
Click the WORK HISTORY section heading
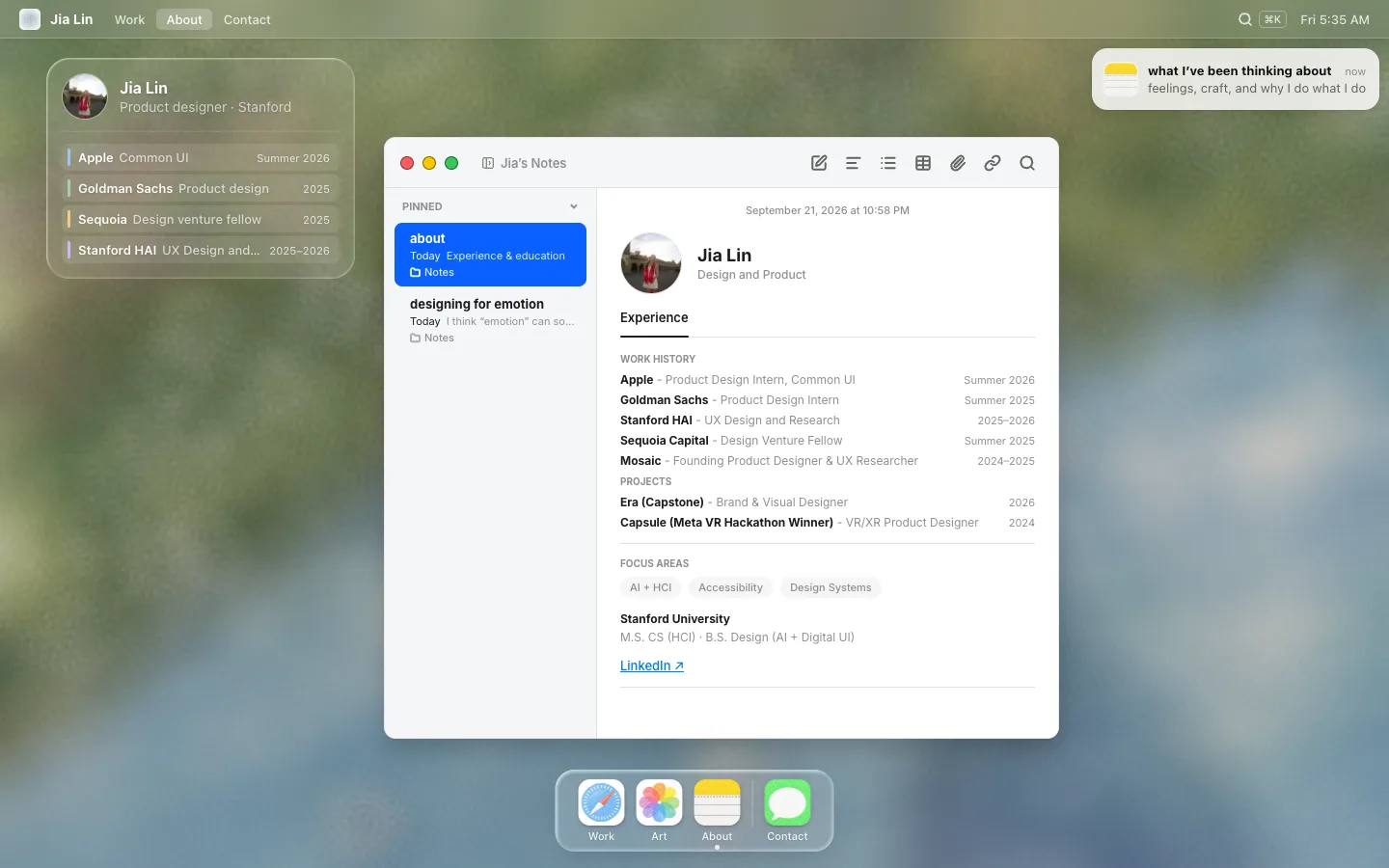658,359
